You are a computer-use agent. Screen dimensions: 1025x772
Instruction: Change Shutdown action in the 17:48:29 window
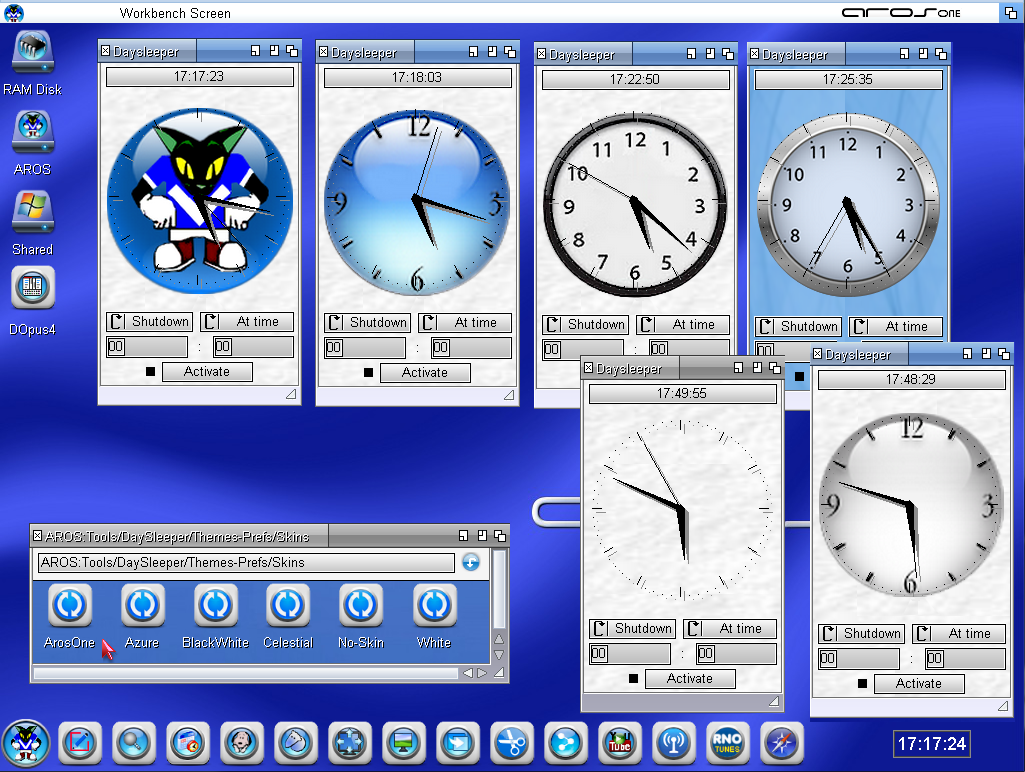point(862,633)
